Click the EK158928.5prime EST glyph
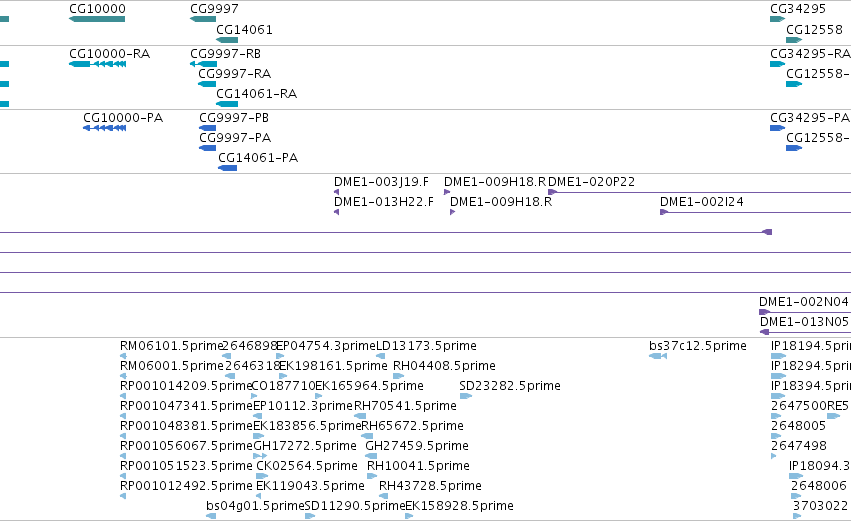The width and height of the screenshot is (851, 521). click(x=409, y=516)
